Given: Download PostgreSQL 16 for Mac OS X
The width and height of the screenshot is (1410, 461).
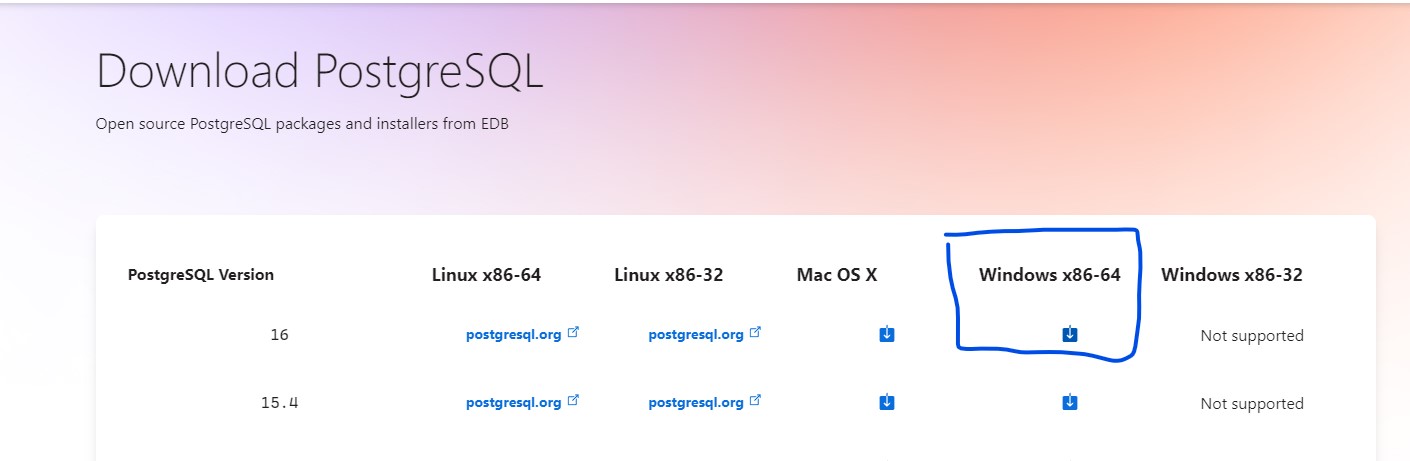Looking at the screenshot, I should pos(886,334).
